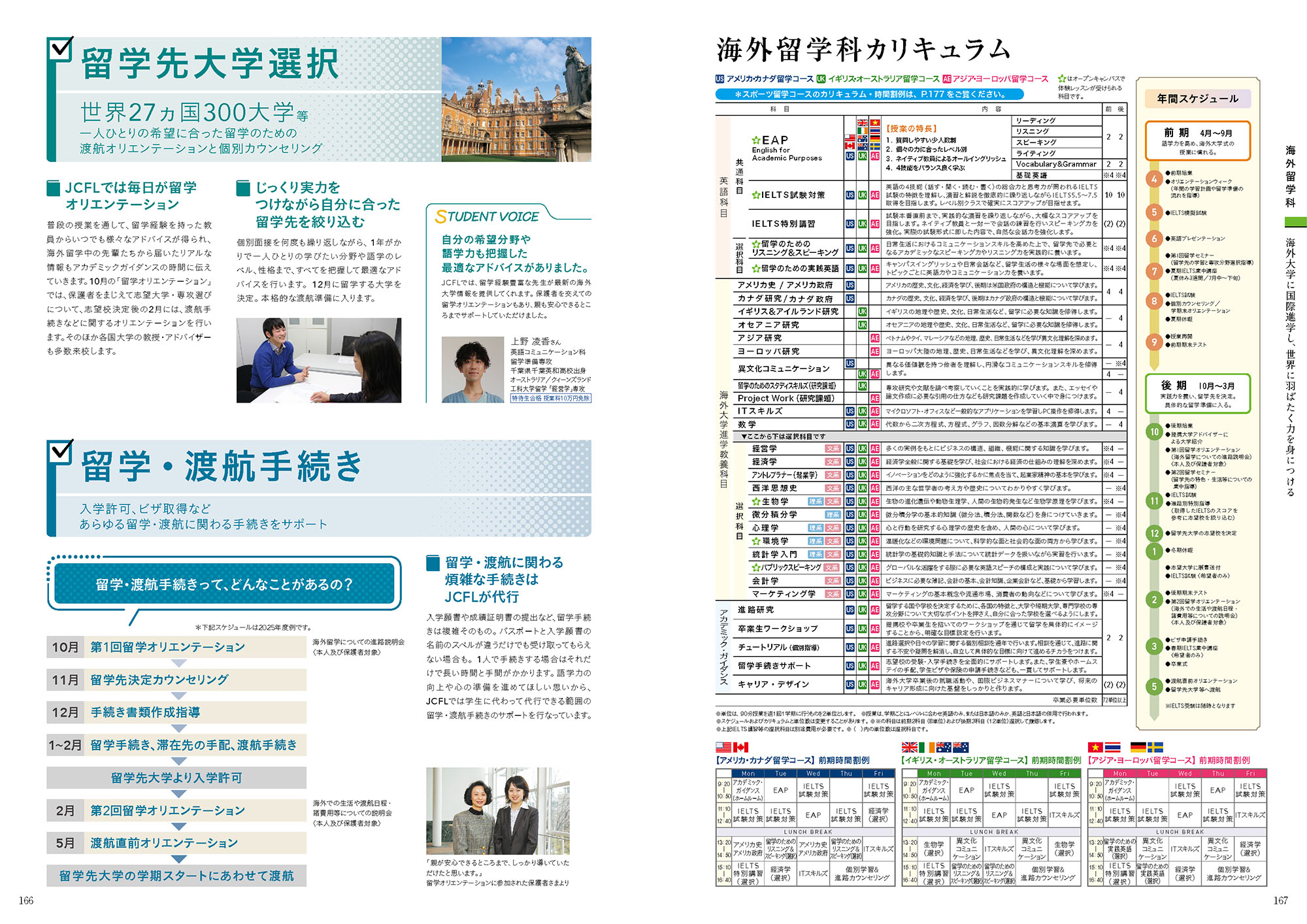Viewport: 1307px width, 924px height.
Task: Click the Vietnam flag above Asia-Europe timetable
Action: [1095, 747]
